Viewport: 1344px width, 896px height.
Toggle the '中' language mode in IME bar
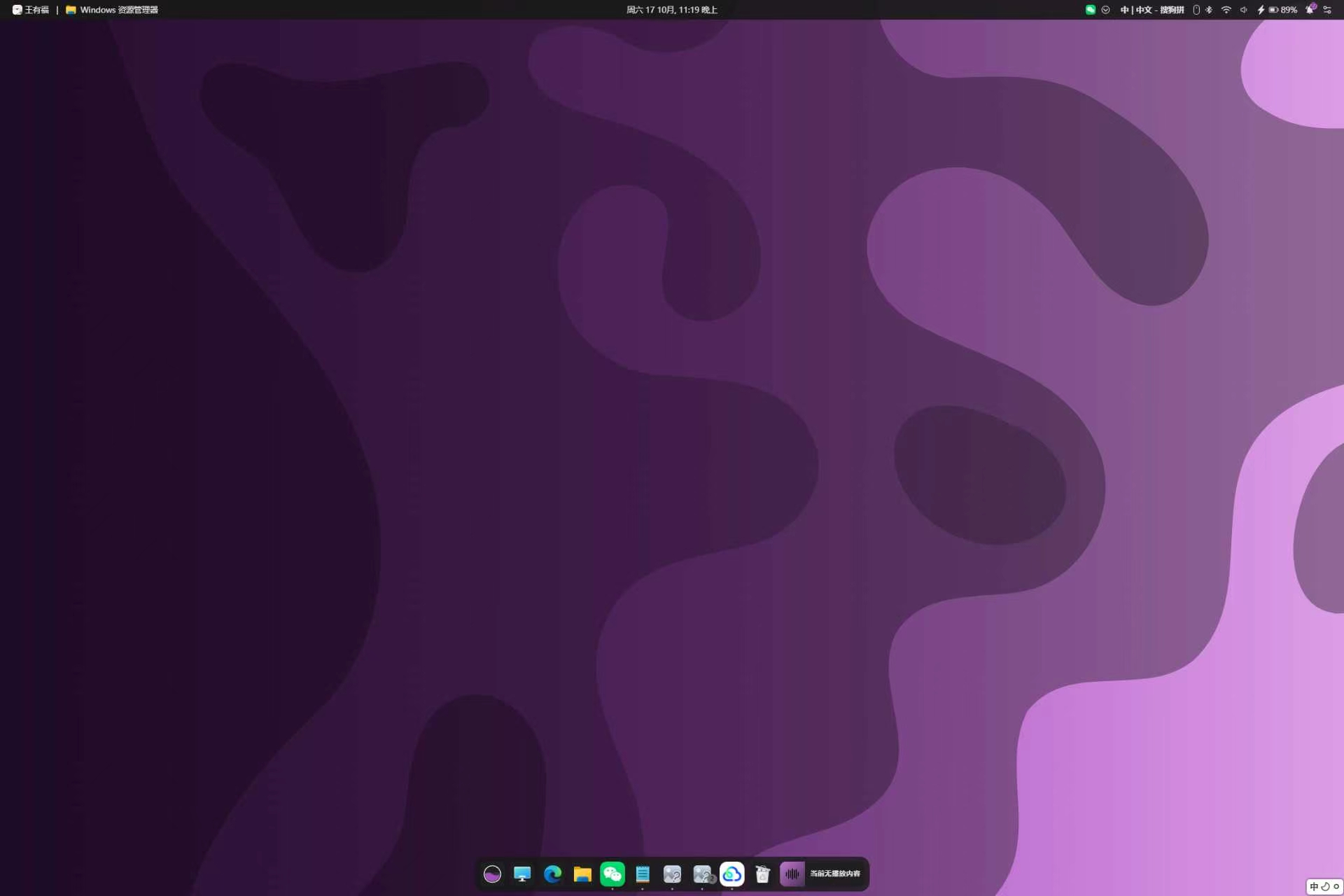click(x=1314, y=886)
